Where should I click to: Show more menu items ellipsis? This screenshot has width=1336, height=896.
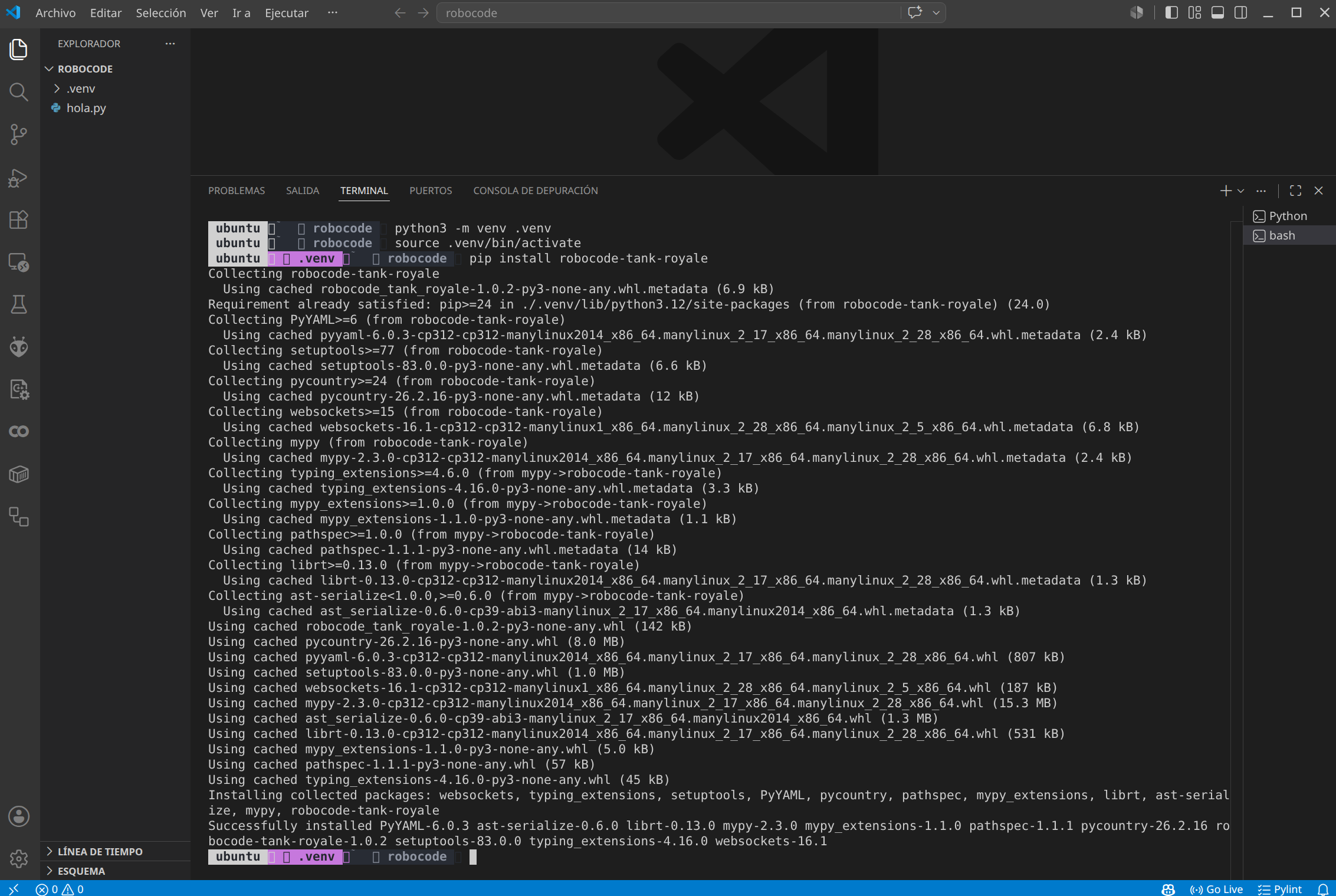333,12
